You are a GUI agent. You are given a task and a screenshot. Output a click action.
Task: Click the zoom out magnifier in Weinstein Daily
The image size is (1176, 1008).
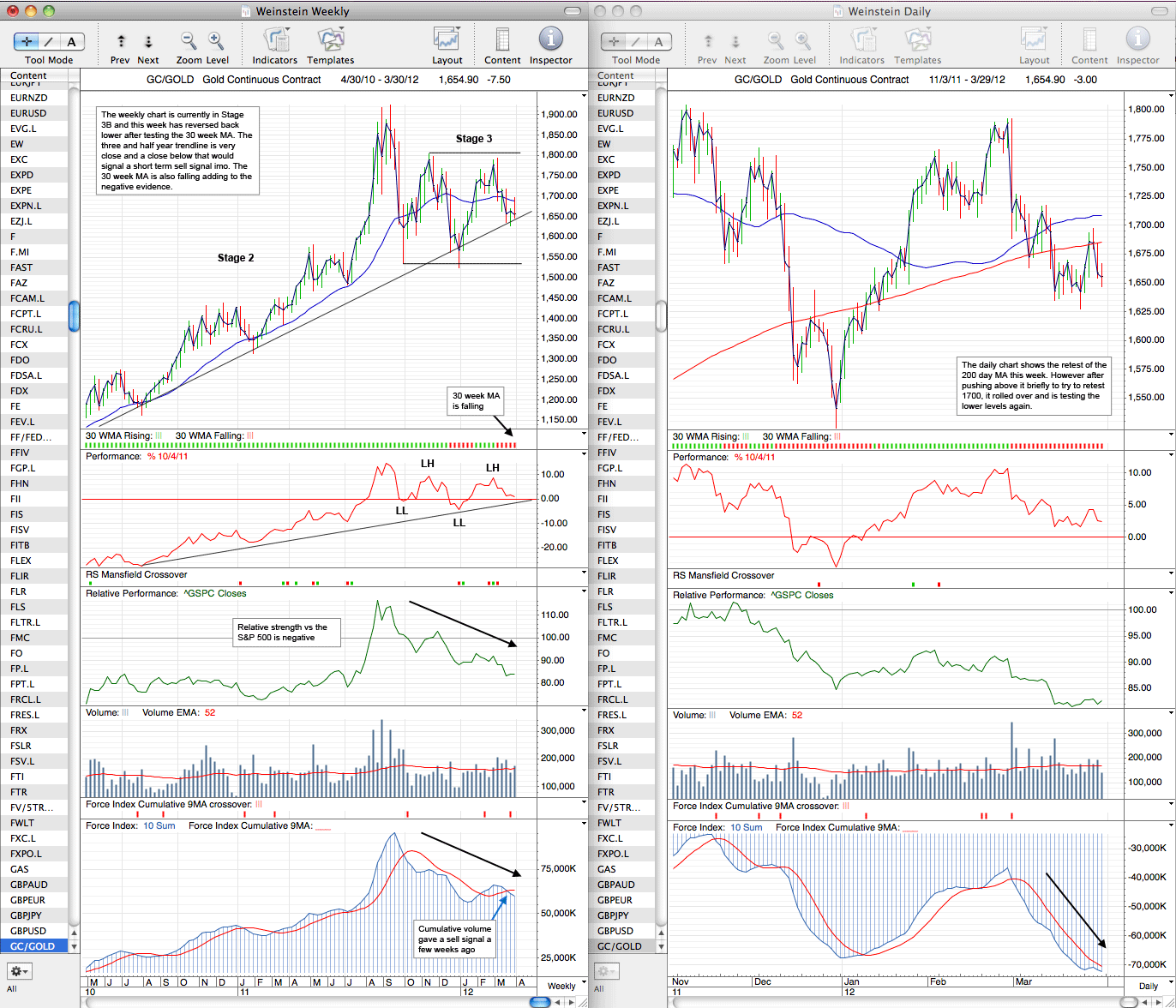(775, 40)
